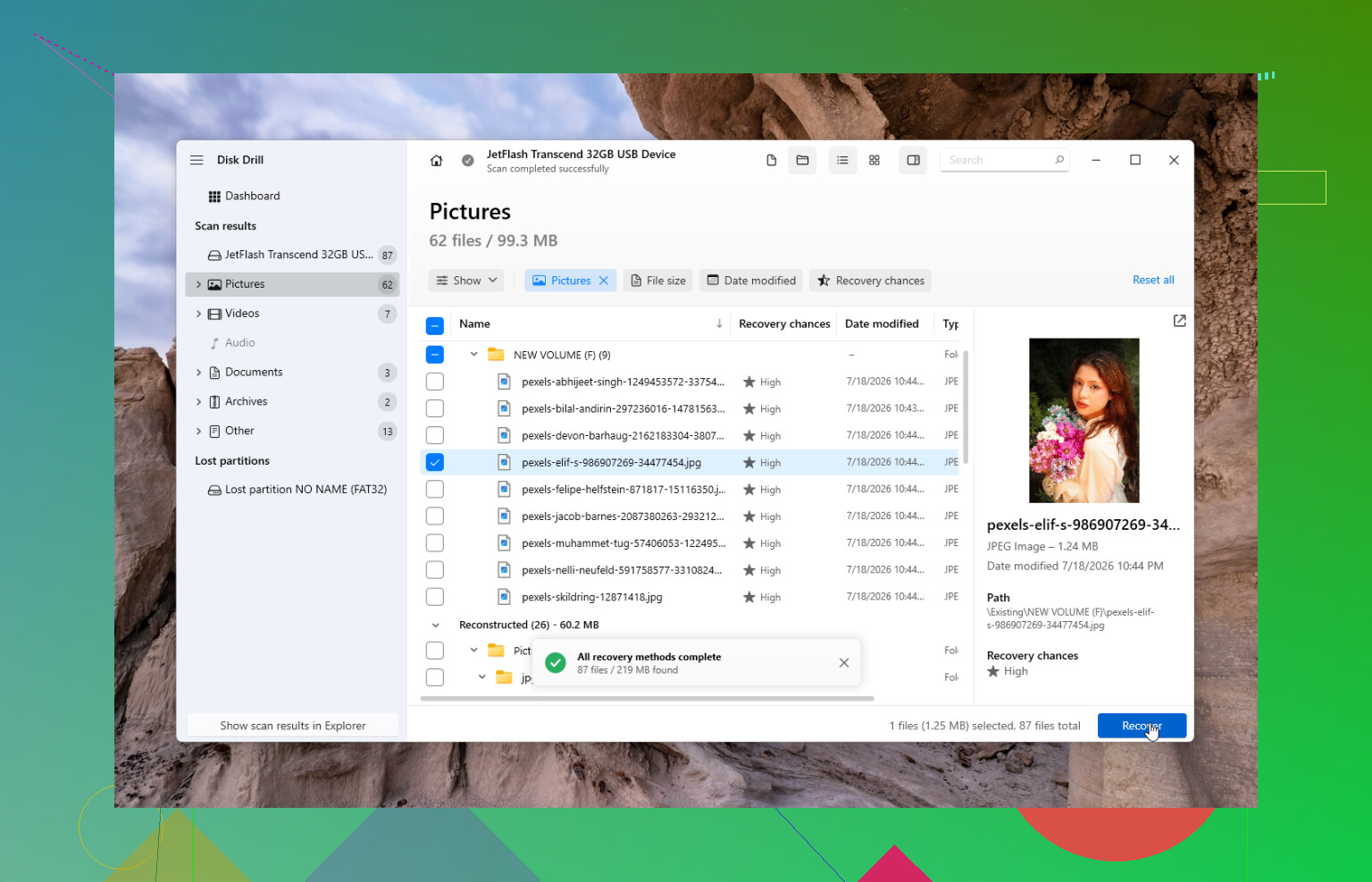
Task: Uncheck the pexels-elif-s-986907269 file checkbox
Action: click(x=435, y=462)
